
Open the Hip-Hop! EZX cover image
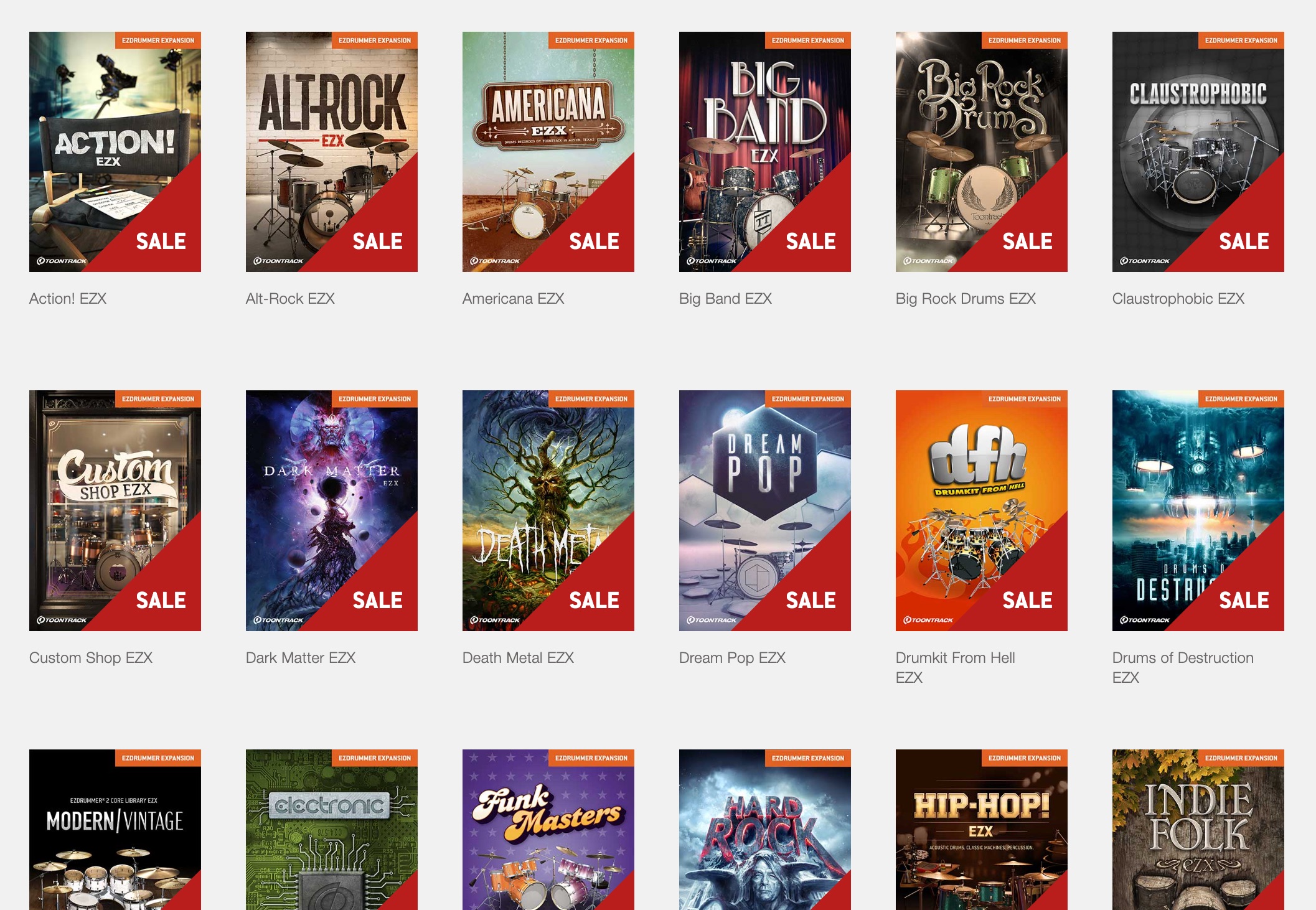982,830
